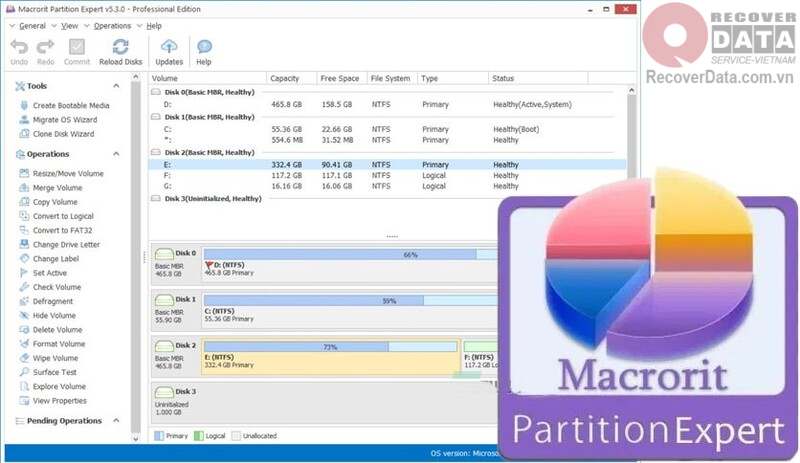Click the Primary legend color swatch

(x=159, y=436)
